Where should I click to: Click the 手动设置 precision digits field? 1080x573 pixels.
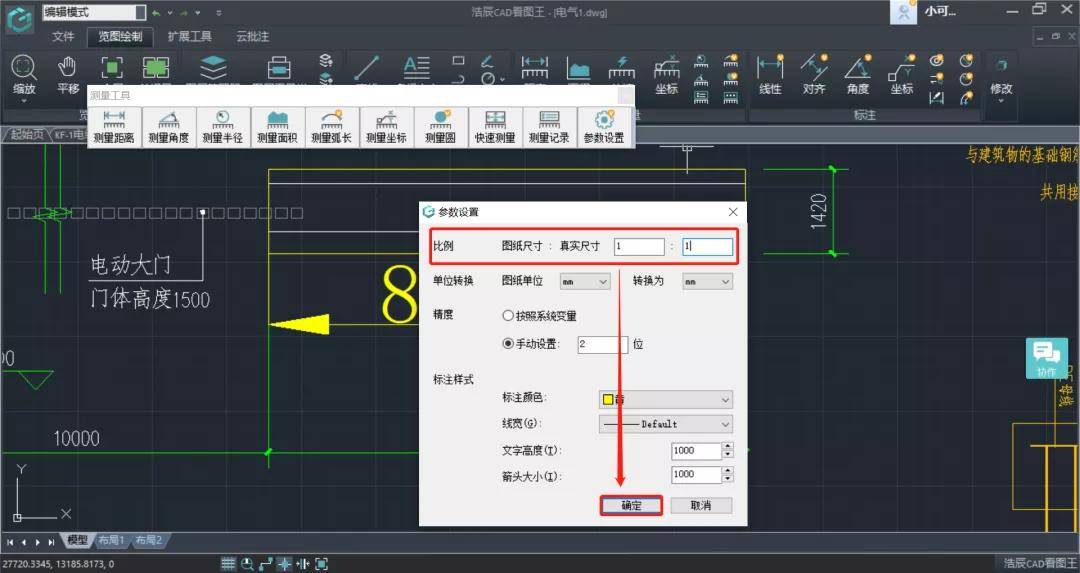[x=602, y=344]
